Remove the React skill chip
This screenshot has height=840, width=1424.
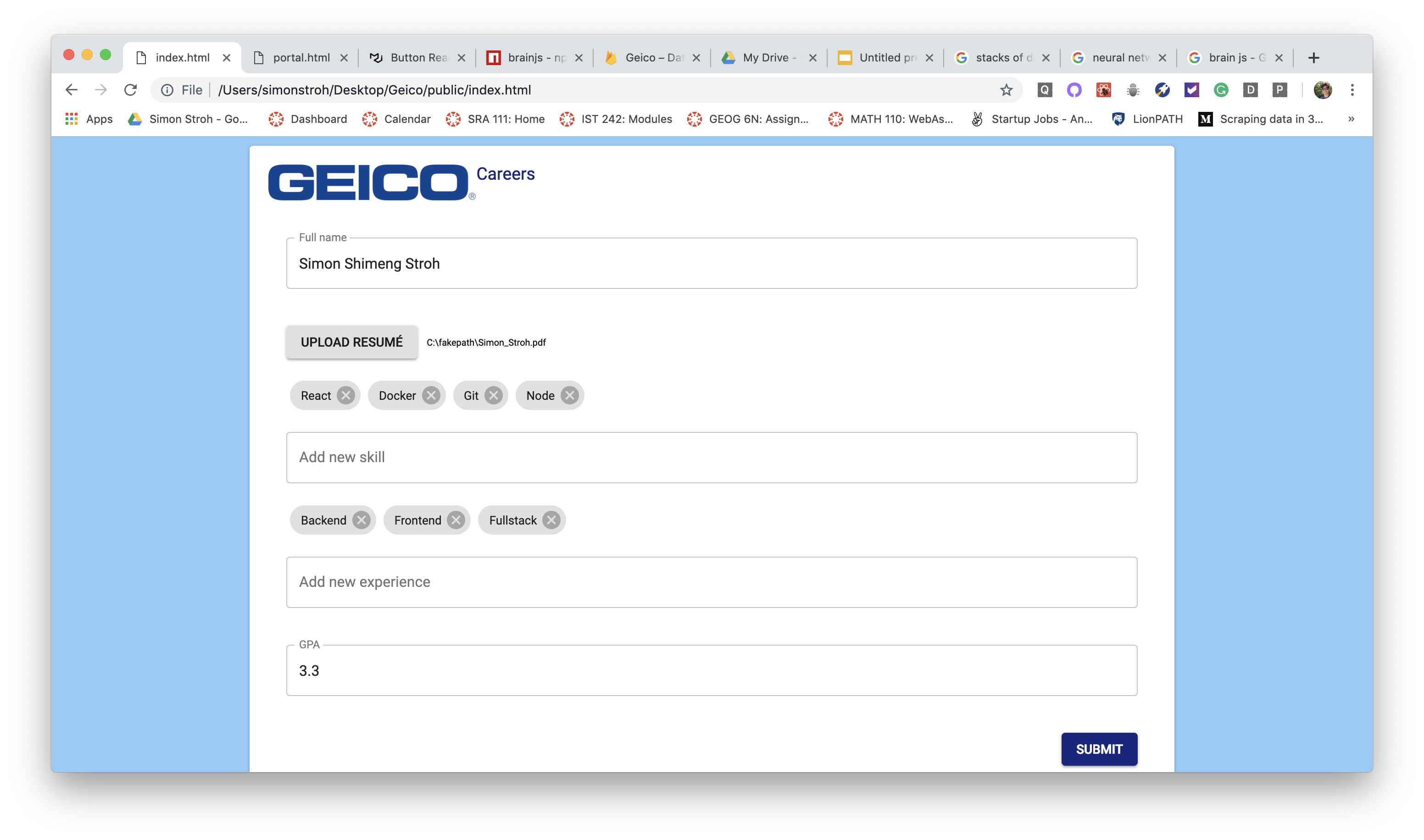pos(345,395)
